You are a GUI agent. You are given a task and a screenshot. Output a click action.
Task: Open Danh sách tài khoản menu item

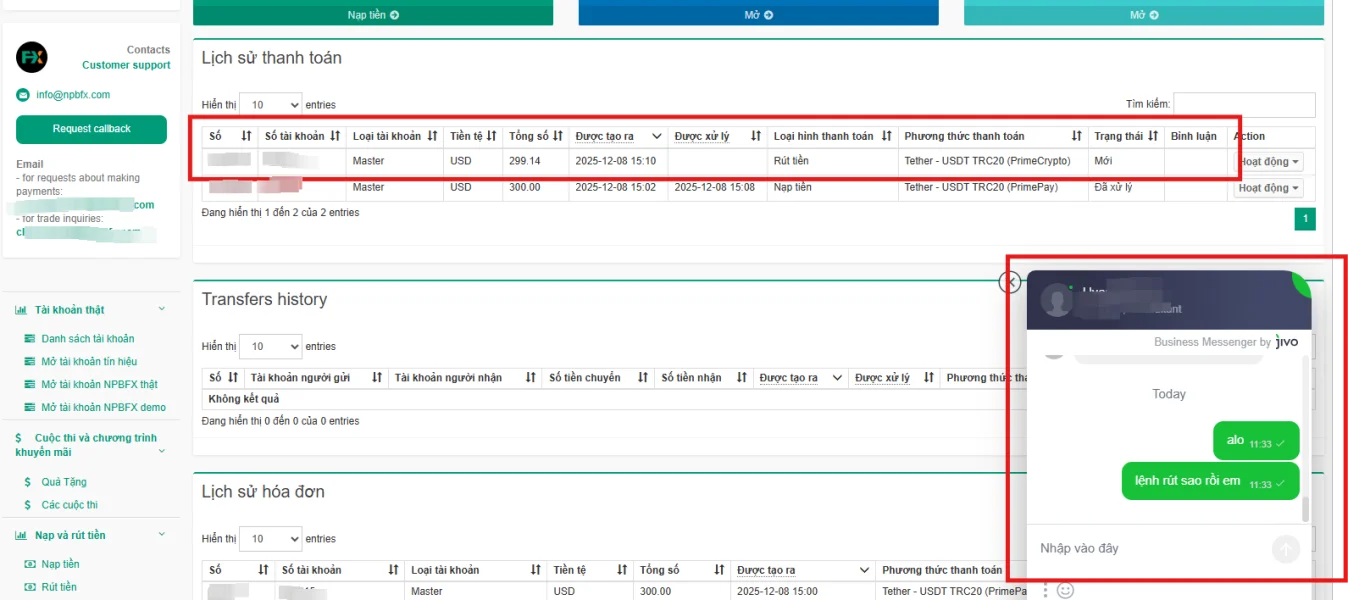pos(87,339)
